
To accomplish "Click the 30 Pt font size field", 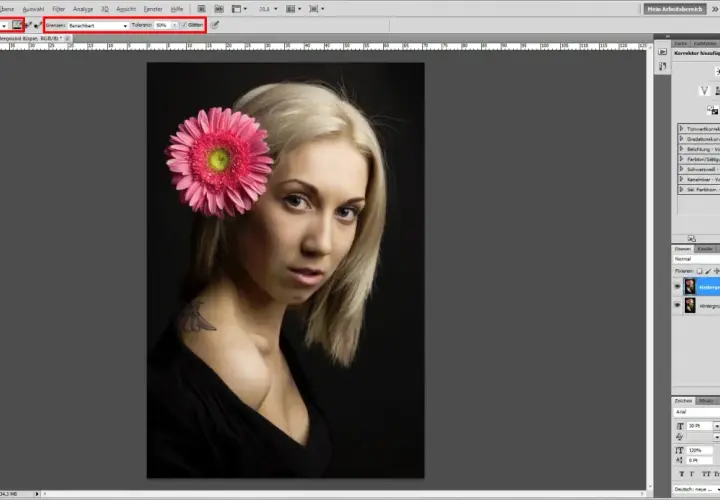I will pos(700,426).
